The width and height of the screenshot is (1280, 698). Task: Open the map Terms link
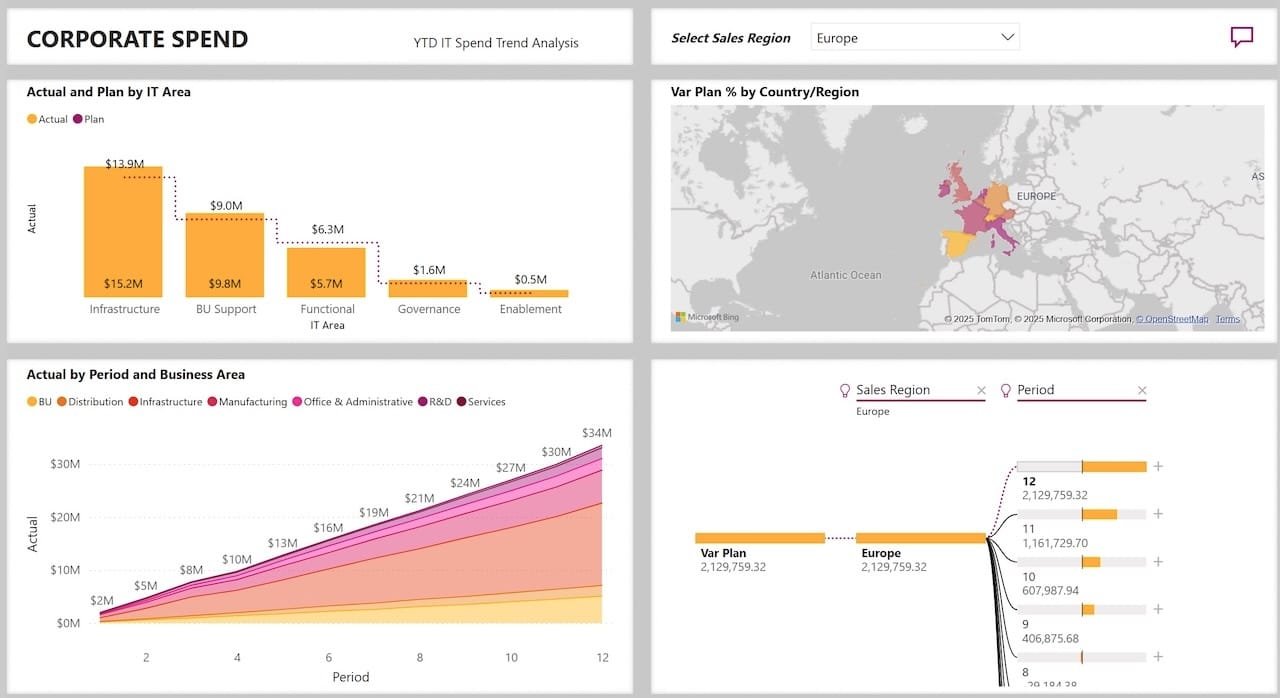click(1227, 319)
